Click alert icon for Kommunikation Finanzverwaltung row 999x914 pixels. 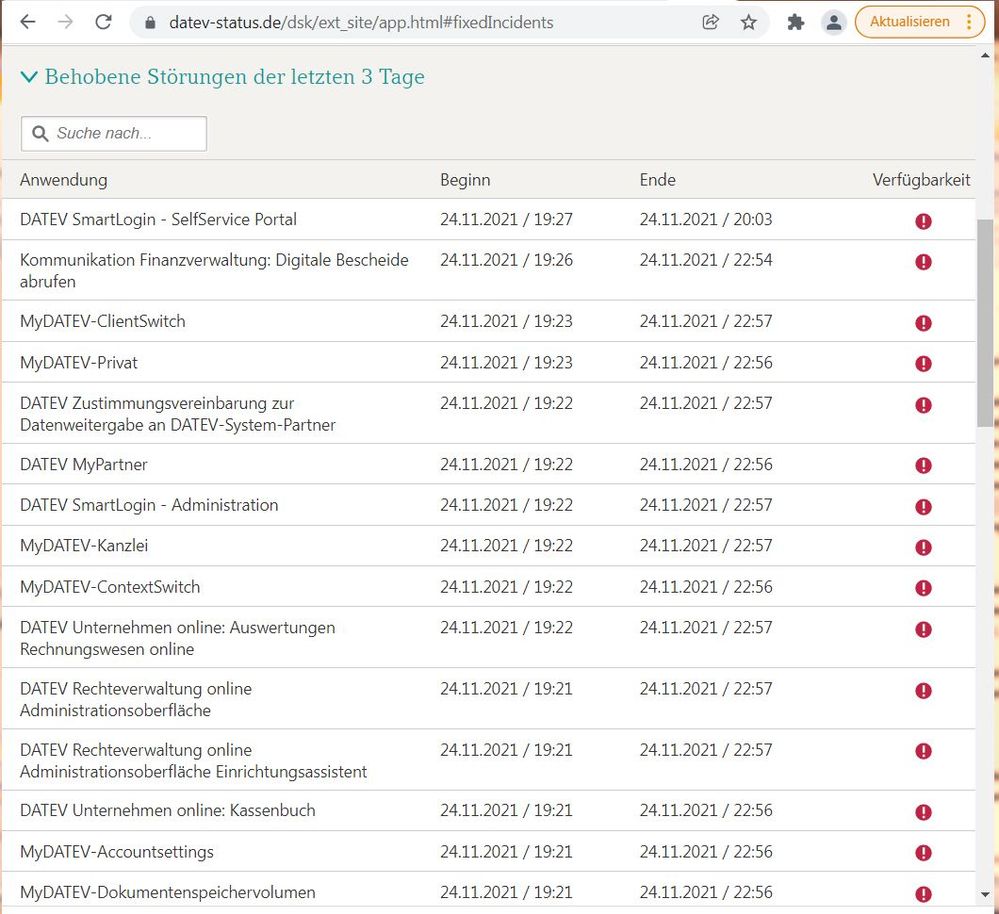[923, 262]
